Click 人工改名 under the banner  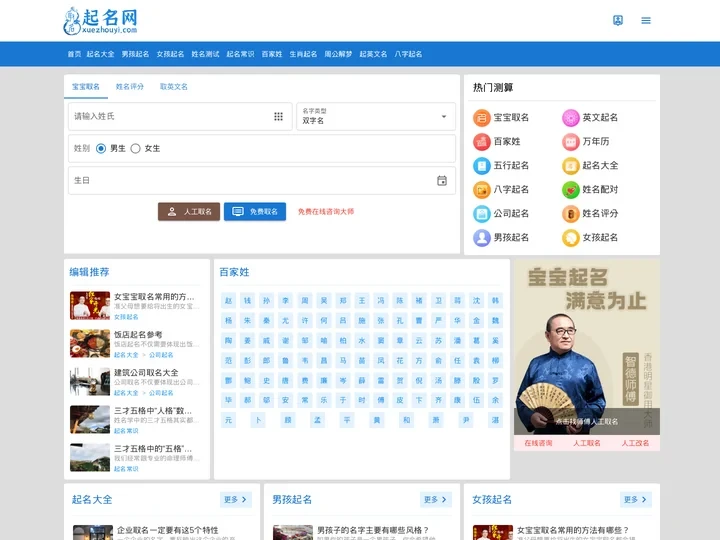click(636, 443)
